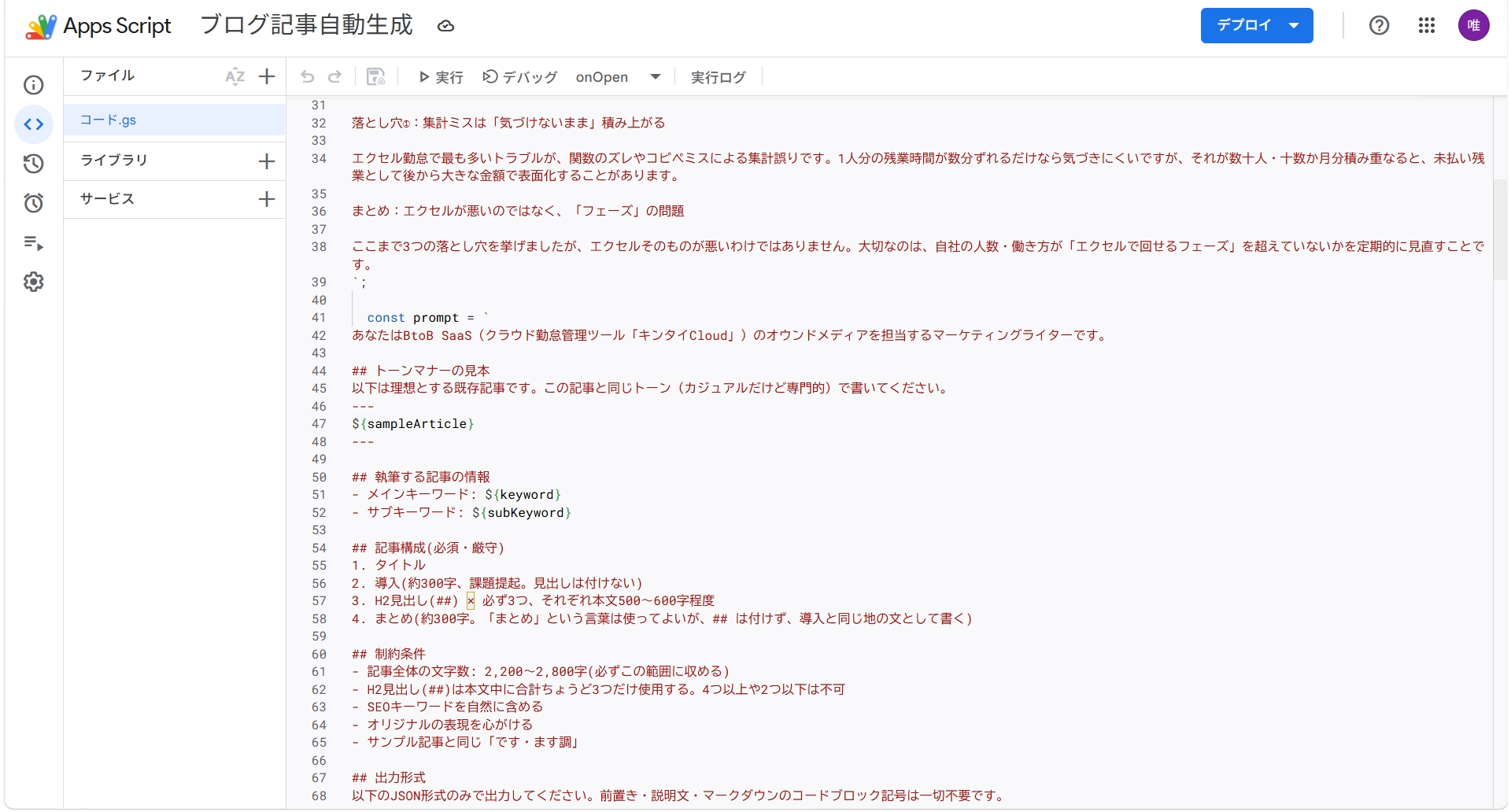Click the redo arrow icon
1511x812 pixels.
(x=335, y=76)
